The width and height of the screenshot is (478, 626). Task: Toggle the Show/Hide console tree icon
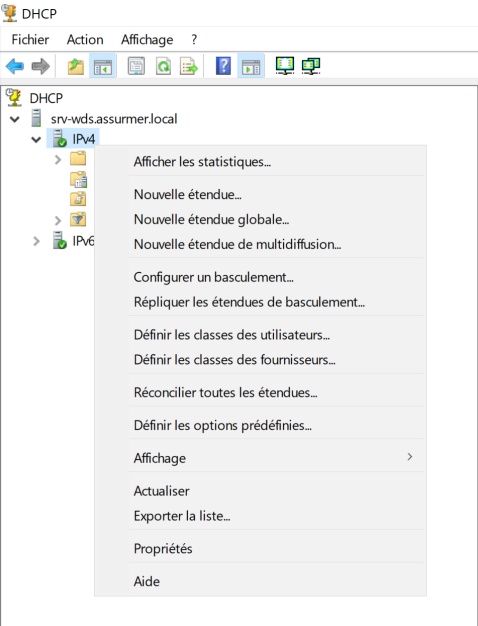[x=103, y=66]
